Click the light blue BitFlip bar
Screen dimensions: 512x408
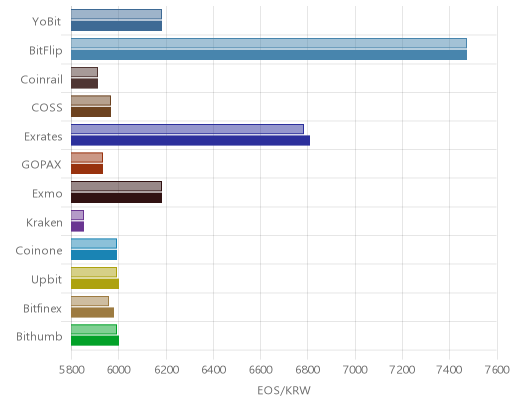269,43
